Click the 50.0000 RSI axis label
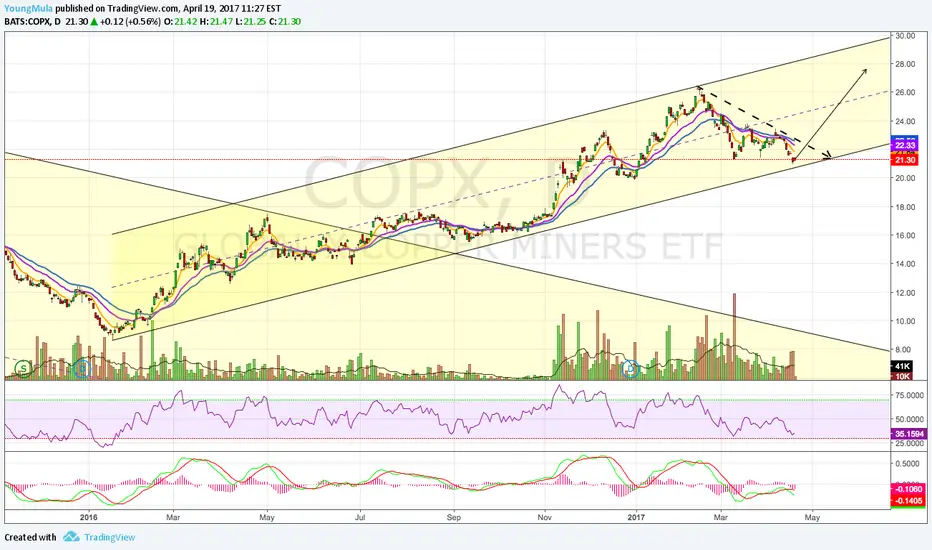932x550 pixels. (x=910, y=420)
